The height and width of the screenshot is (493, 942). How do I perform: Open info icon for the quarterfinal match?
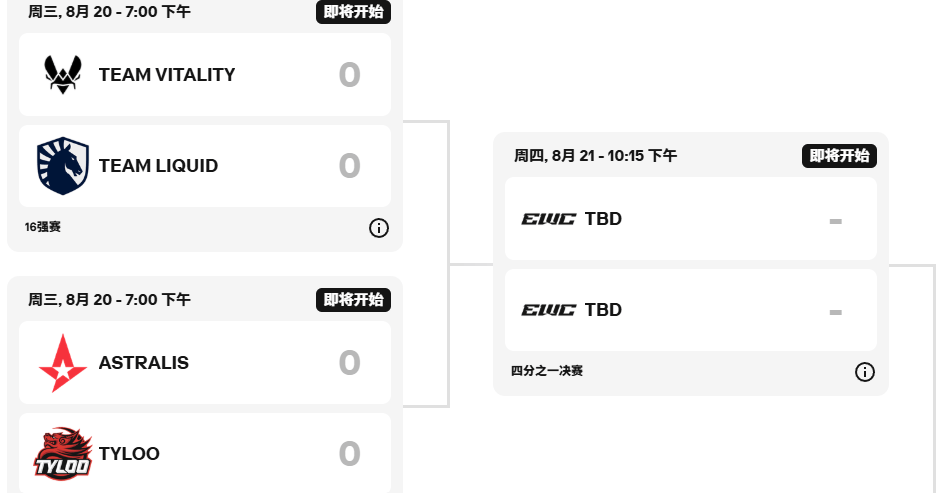coord(865,372)
